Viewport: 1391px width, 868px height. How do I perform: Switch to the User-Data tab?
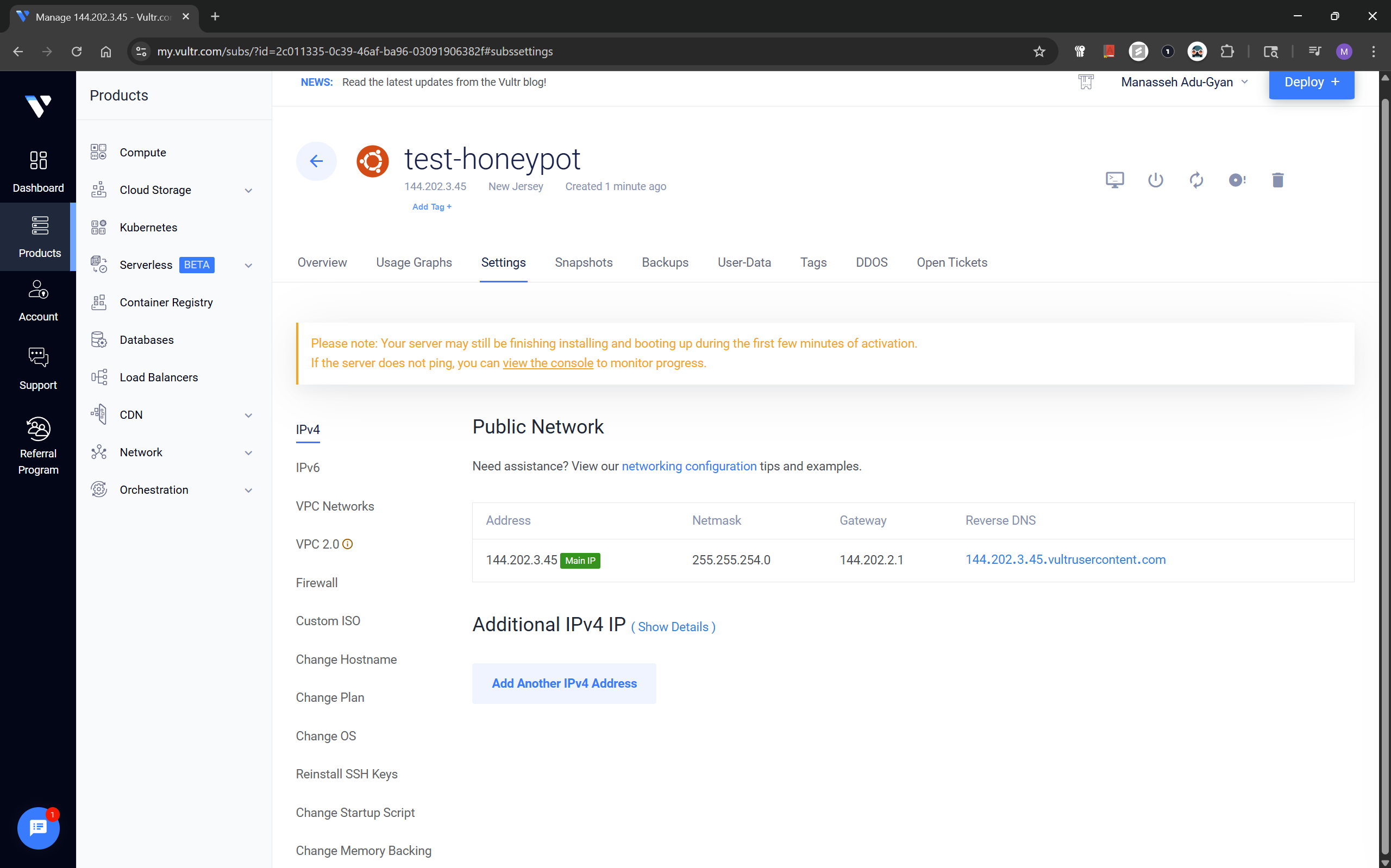point(744,262)
